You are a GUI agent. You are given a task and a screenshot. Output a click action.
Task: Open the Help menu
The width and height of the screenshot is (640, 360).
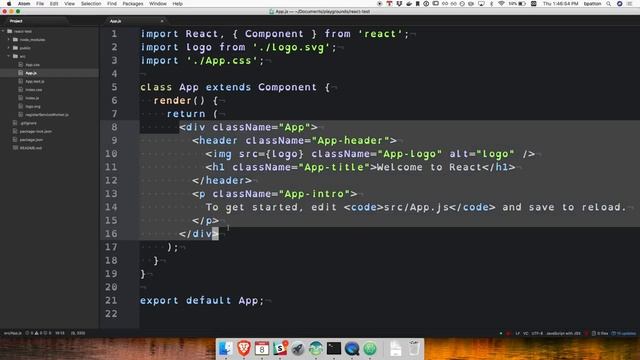(178, 4)
